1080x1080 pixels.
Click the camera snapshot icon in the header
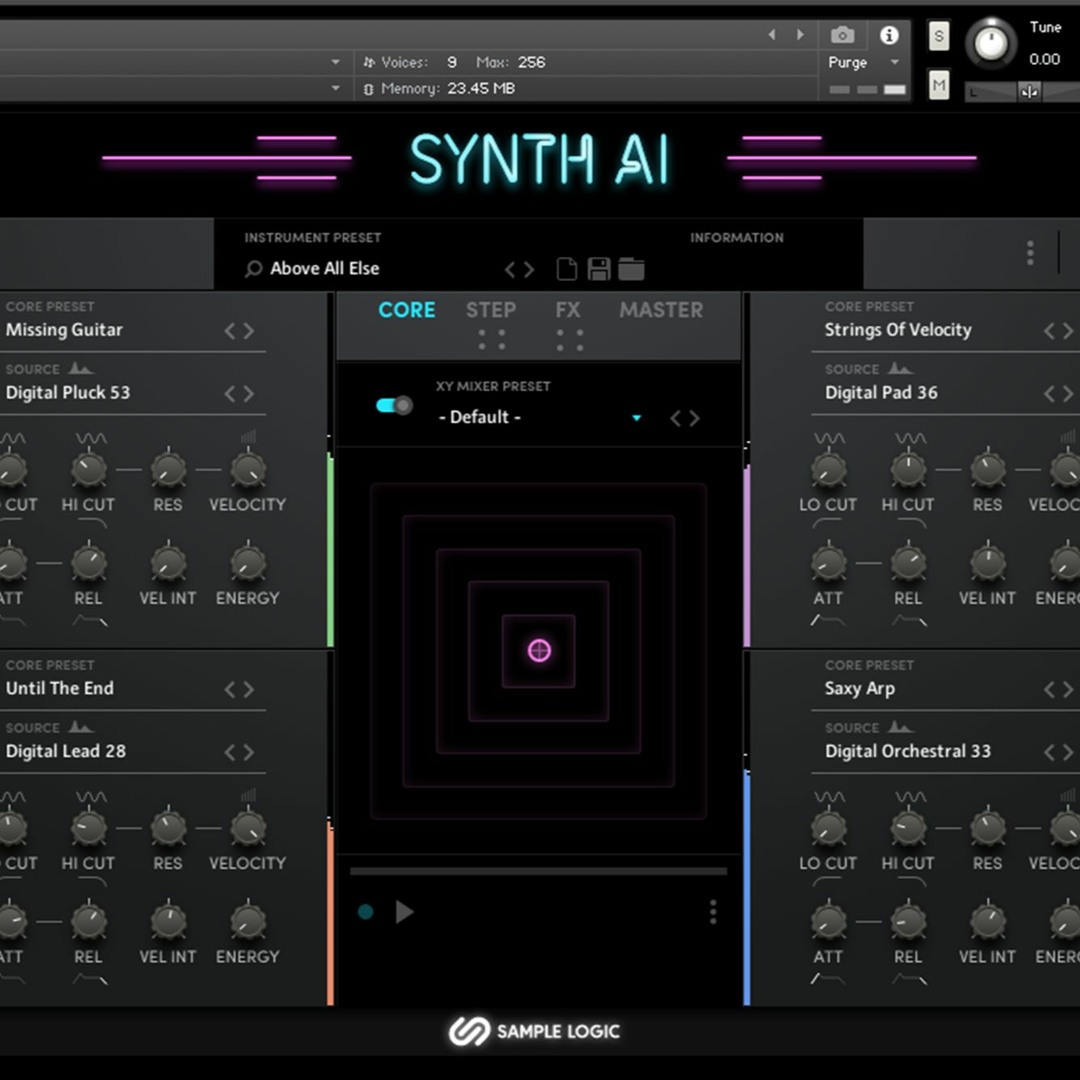(x=842, y=35)
